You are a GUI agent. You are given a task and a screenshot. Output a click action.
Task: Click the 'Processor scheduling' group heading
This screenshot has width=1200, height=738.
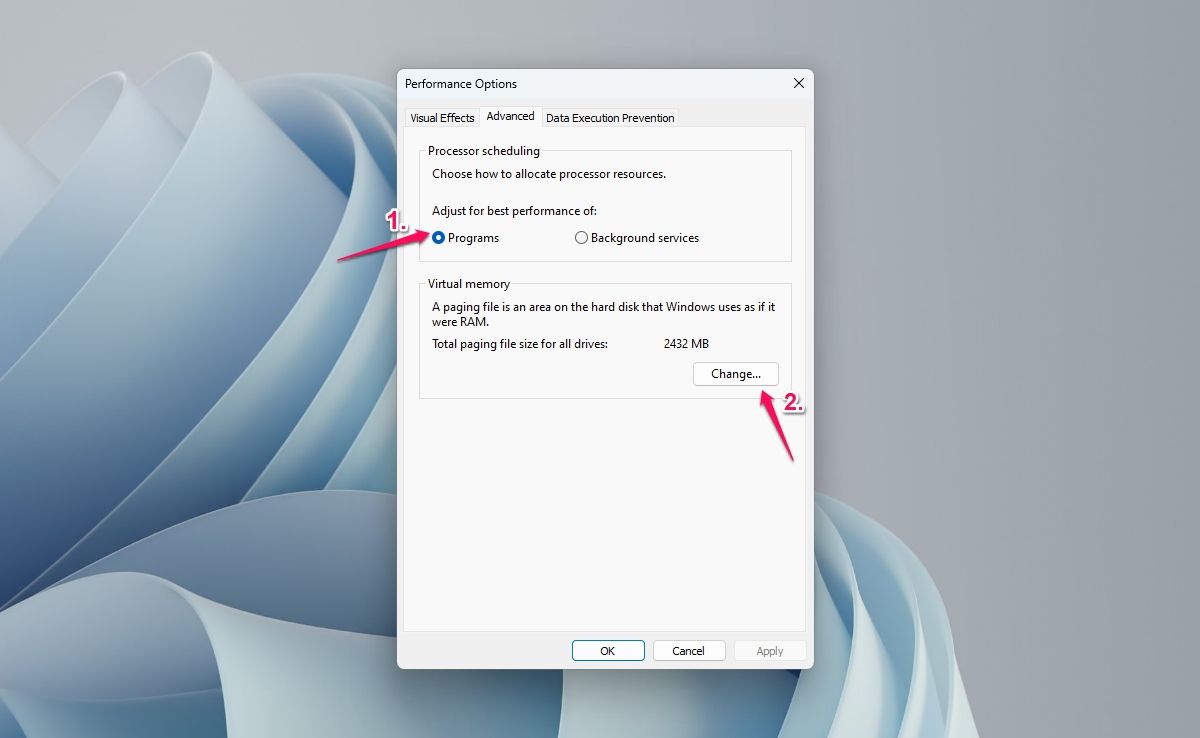click(x=484, y=151)
